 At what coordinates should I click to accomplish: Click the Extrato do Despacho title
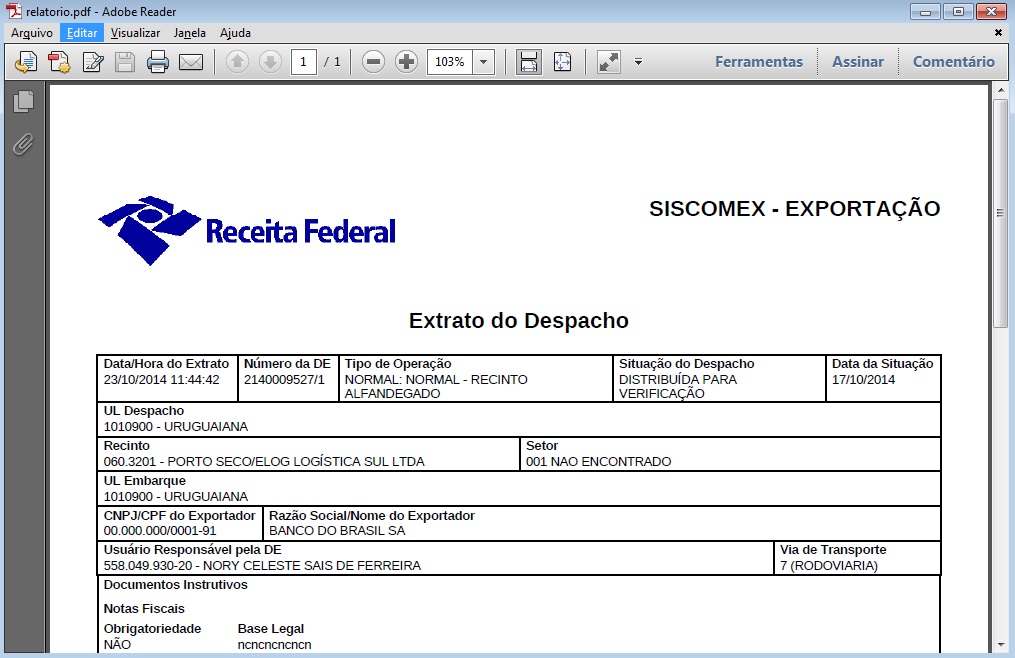[x=519, y=321]
